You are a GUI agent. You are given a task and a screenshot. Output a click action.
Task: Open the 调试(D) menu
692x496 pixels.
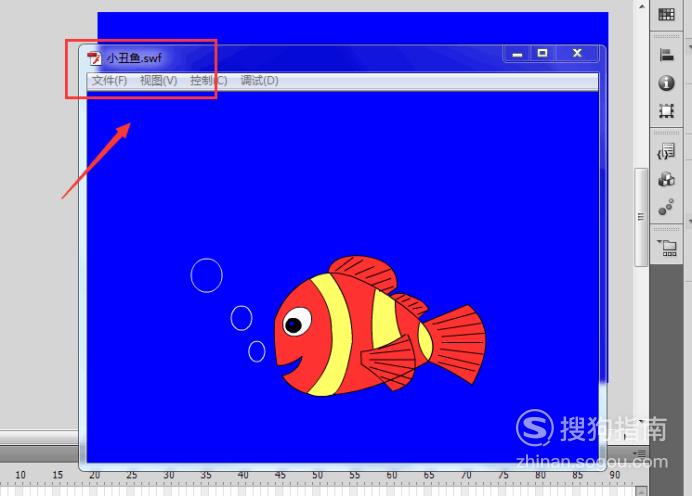point(260,81)
